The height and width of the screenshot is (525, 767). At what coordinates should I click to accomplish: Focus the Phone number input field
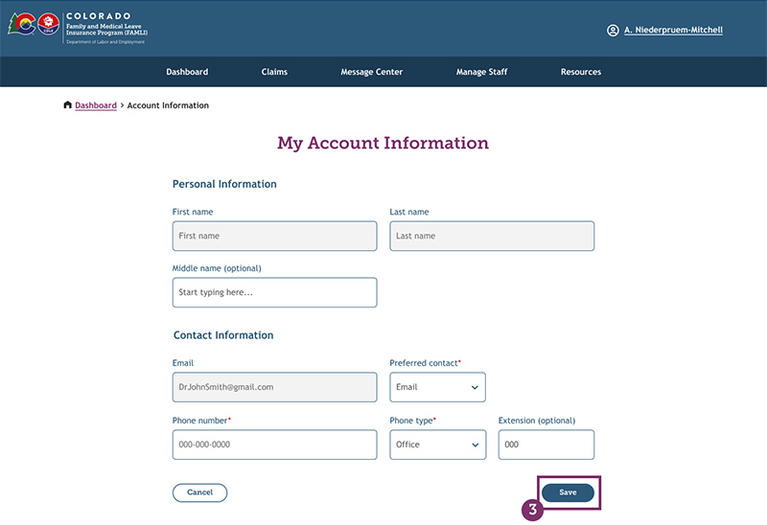[274, 445]
